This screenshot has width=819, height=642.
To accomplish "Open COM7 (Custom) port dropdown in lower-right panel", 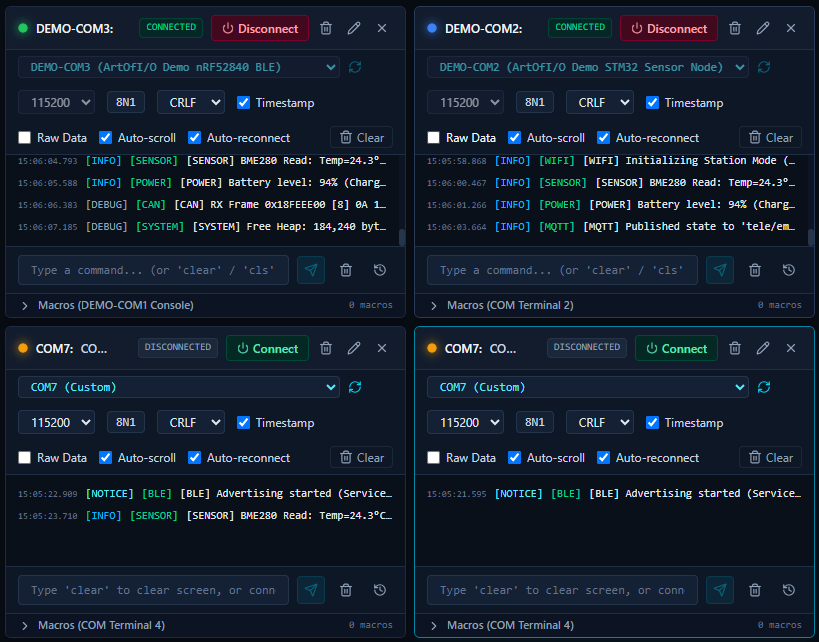I will click(588, 387).
